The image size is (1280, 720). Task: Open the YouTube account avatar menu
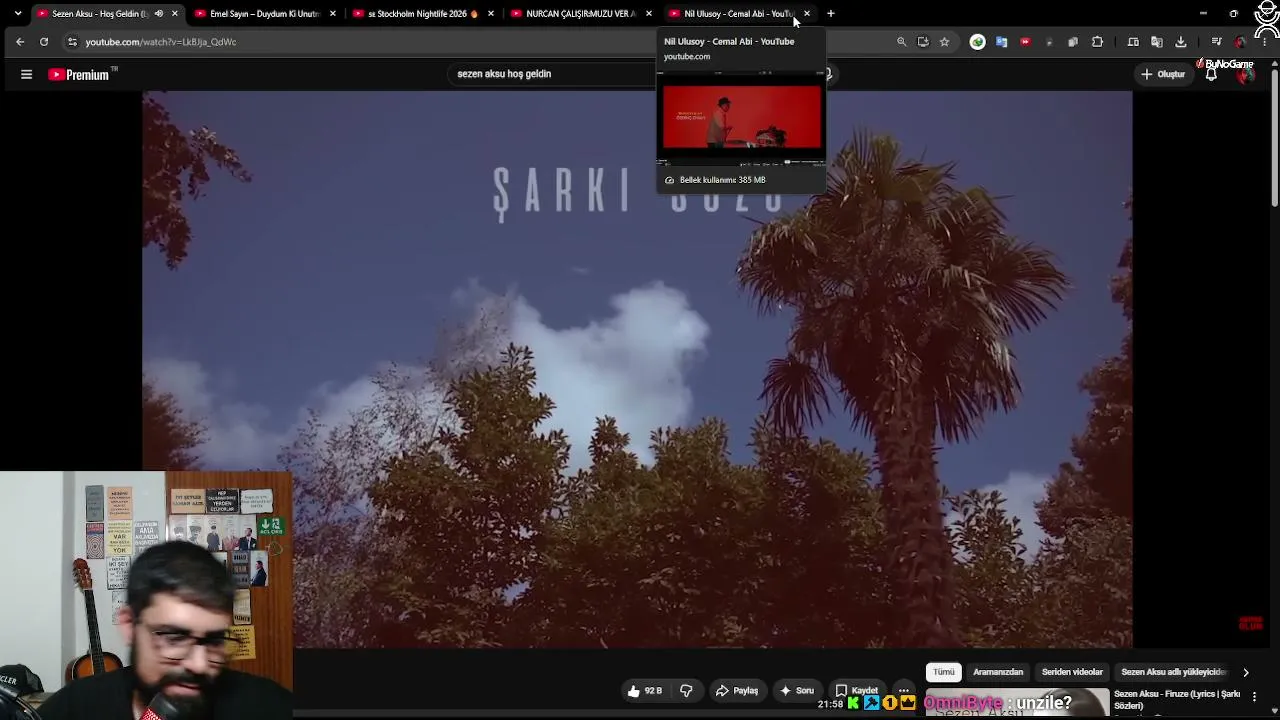pyautogui.click(x=1245, y=74)
